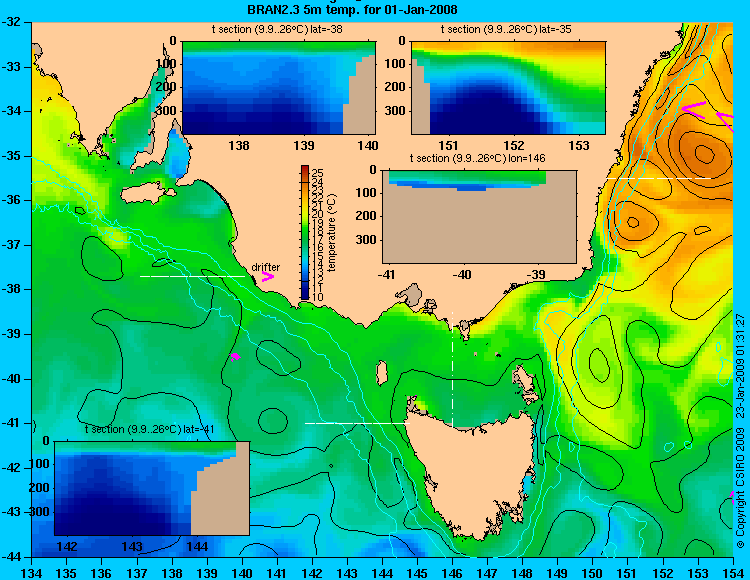Click the '-32' latitude label on left axis
Image resolution: width=750 pixels, height=580 pixels.
tap(10, 22)
